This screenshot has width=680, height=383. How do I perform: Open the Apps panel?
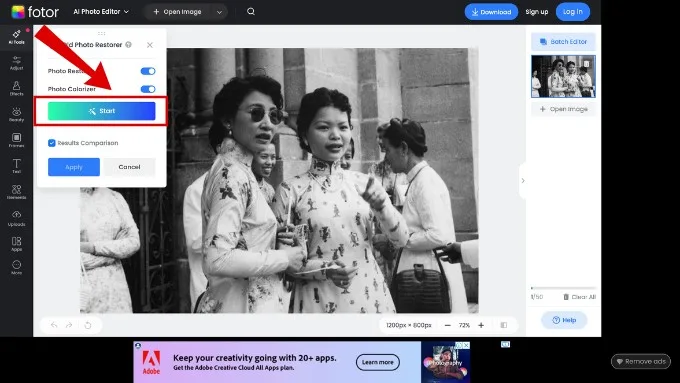(x=16, y=244)
